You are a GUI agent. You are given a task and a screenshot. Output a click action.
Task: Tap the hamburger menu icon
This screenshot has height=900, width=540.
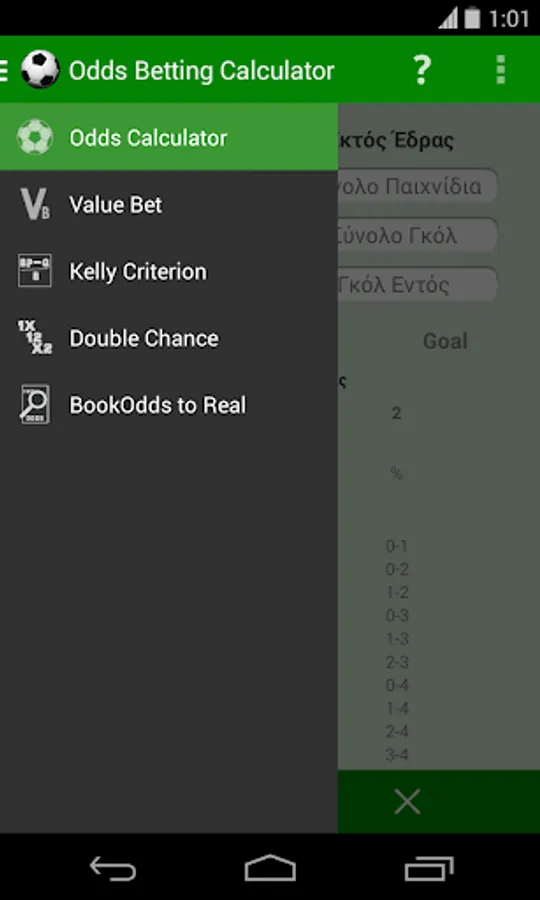4,70
